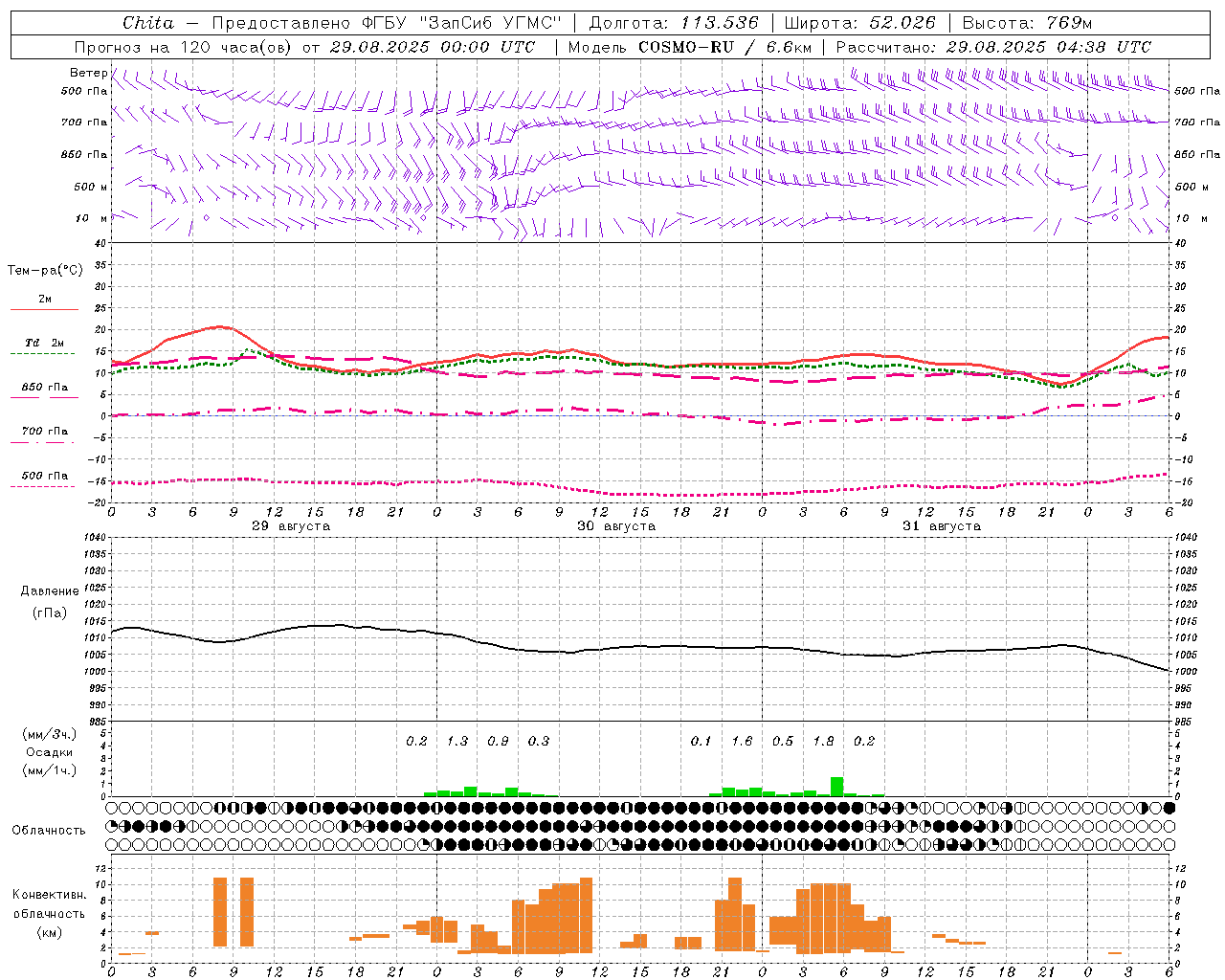This screenshot has width=1225, height=980.
Task: Click the dashed line under "850 гПа" legend
Action: (x=43, y=398)
